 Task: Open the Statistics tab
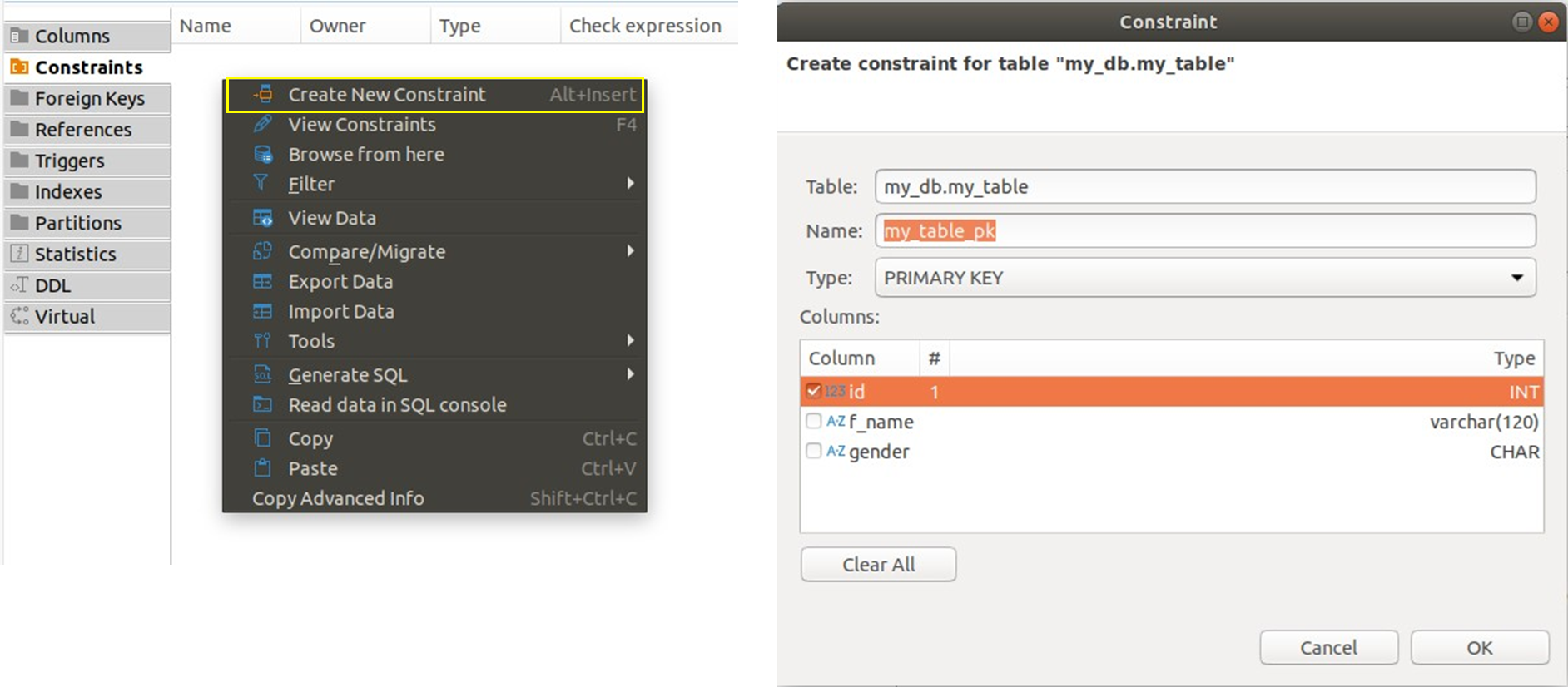pos(87,254)
